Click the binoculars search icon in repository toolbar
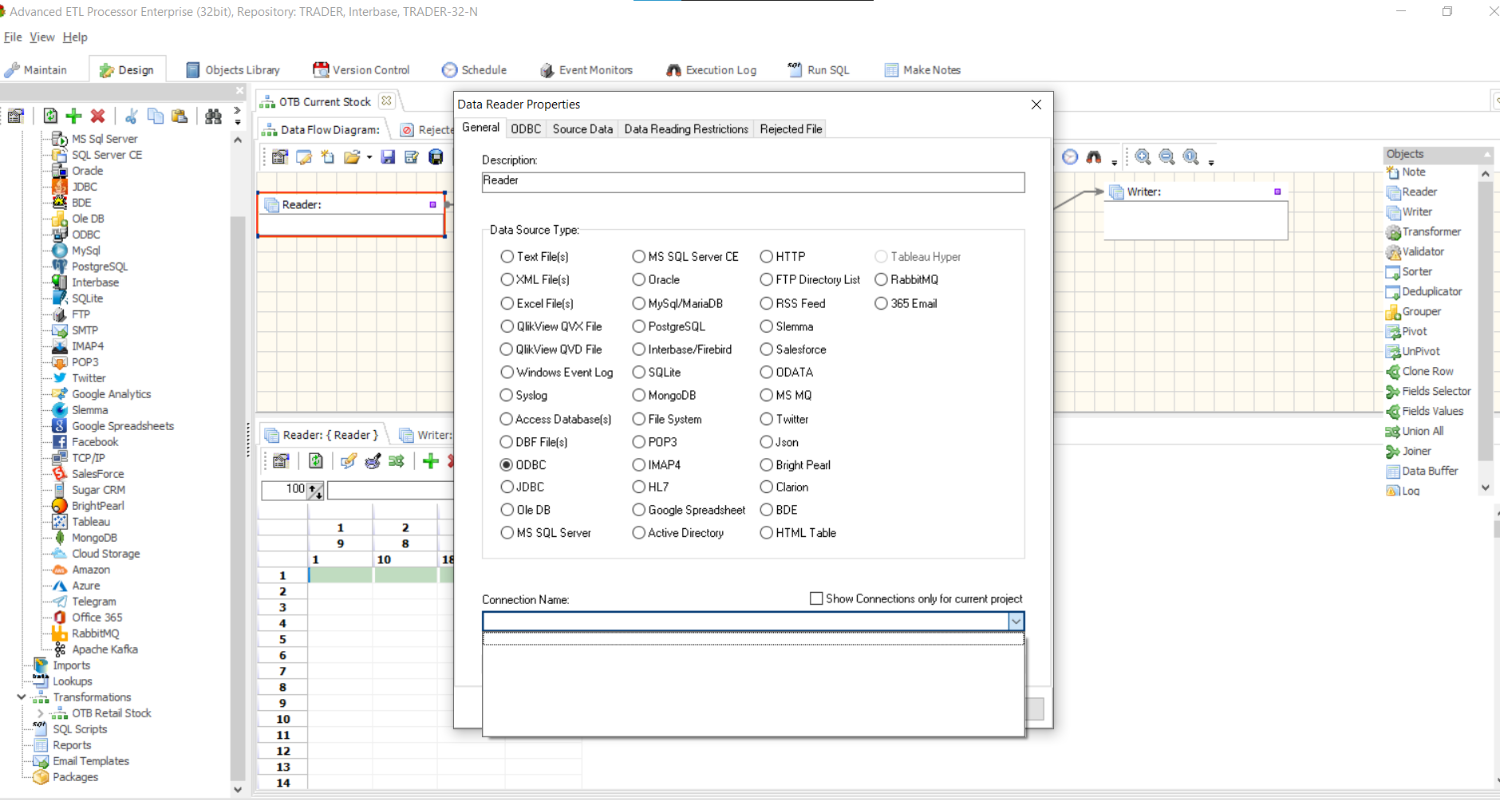 pyautogui.click(x=213, y=116)
